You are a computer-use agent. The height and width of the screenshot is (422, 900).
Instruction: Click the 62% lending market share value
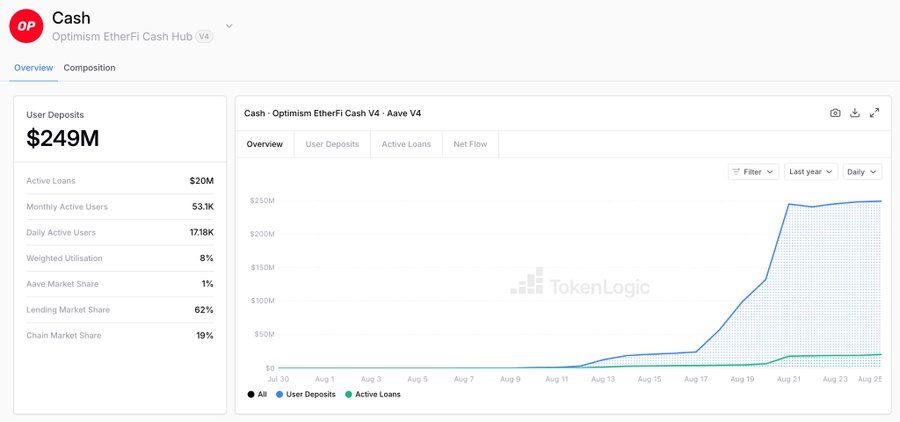pyautogui.click(x=204, y=309)
